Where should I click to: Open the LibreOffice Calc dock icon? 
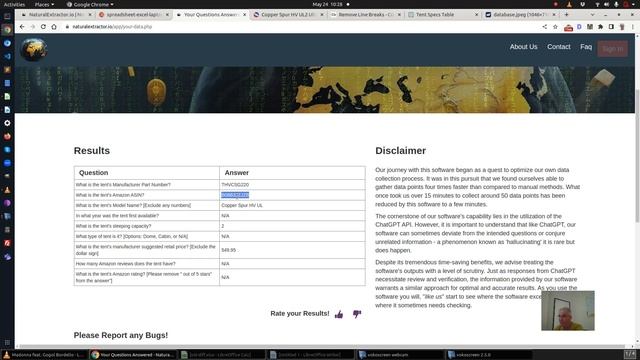pyautogui.click(x=7, y=96)
